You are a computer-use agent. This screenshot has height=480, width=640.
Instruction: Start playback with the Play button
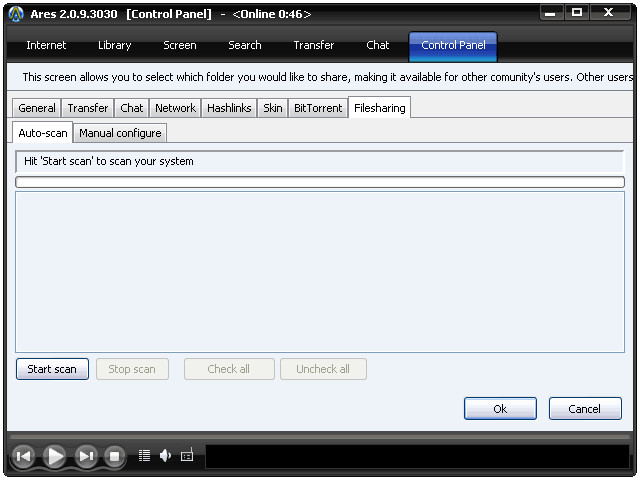55,456
